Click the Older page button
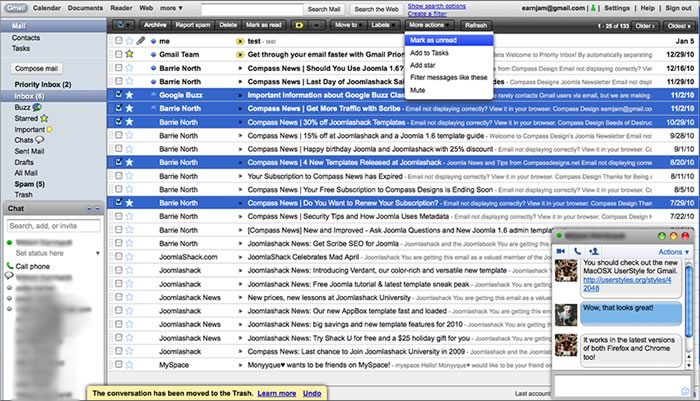 point(645,26)
